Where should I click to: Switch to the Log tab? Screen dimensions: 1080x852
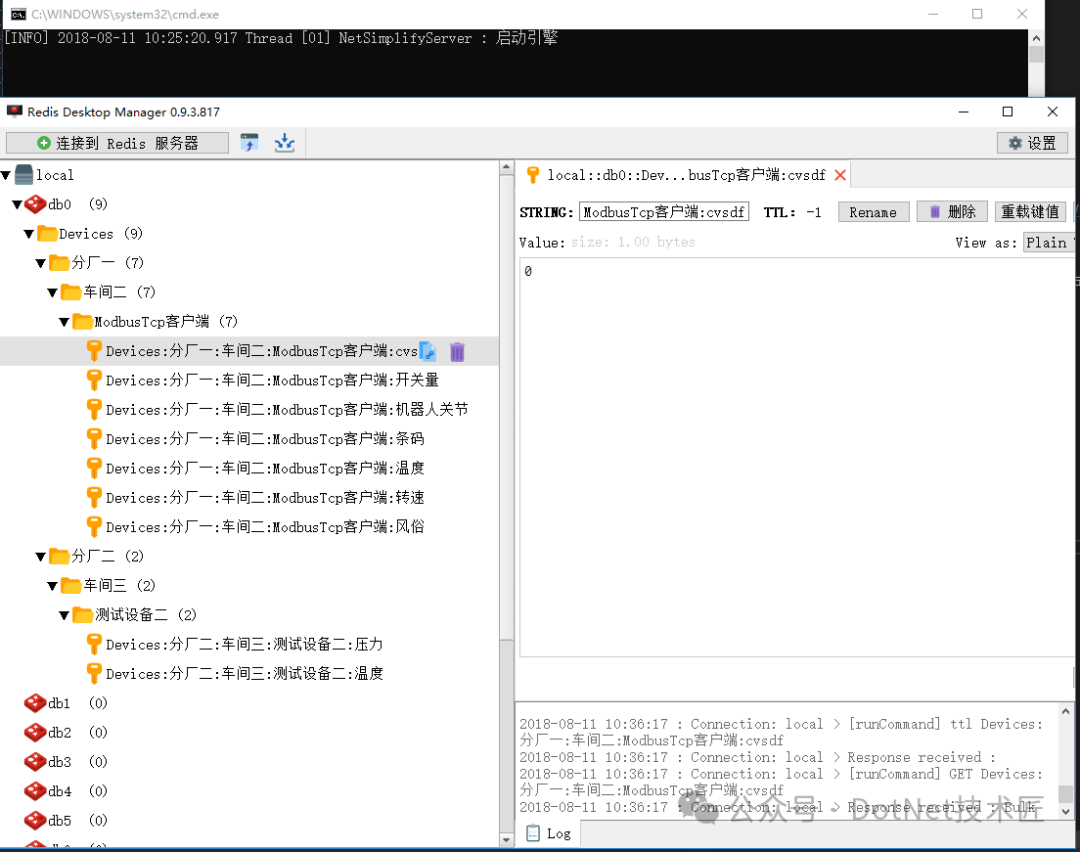point(548,833)
